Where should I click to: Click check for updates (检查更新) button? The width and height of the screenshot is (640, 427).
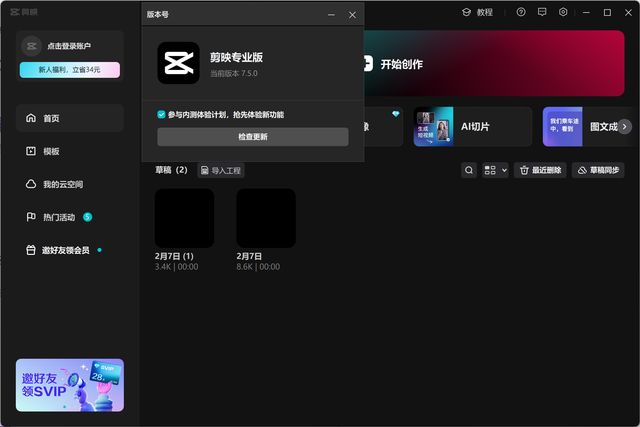coord(253,137)
